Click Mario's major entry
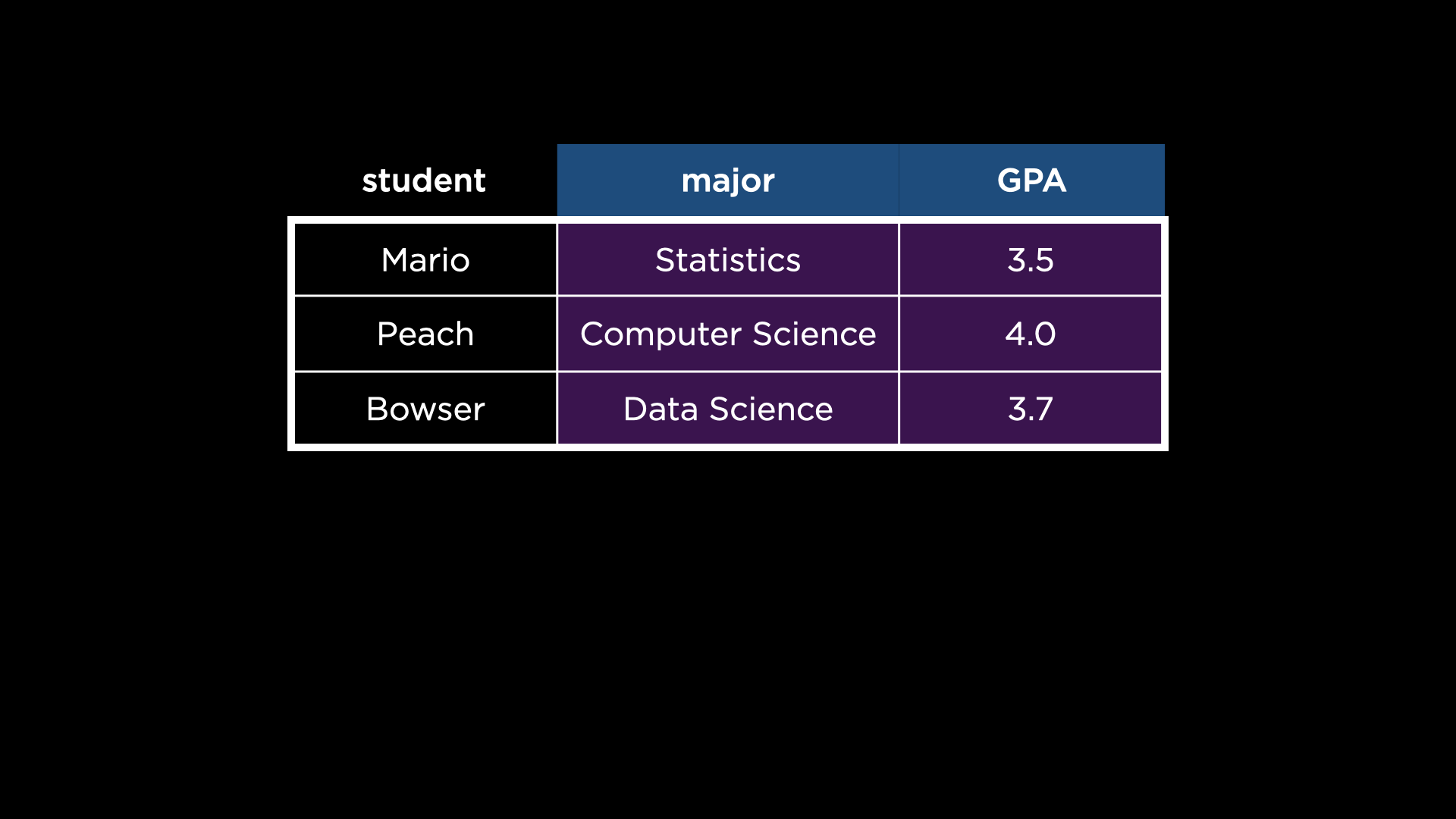Image resolution: width=1456 pixels, height=819 pixels. (x=727, y=260)
